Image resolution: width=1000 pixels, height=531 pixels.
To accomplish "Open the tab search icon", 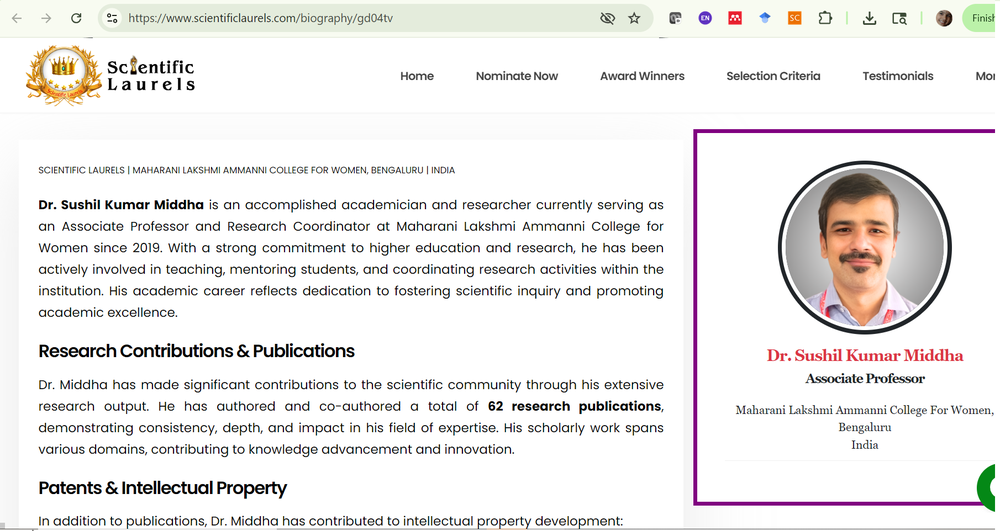I will 899,18.
